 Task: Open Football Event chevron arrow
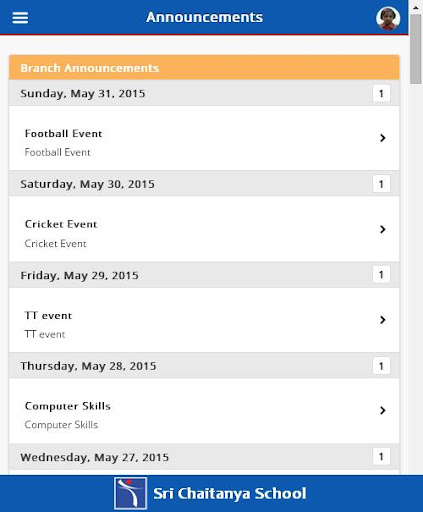(383, 138)
